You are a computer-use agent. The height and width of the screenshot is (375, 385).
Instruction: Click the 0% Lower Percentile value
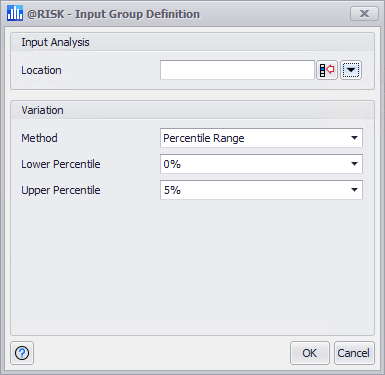[x=172, y=164]
